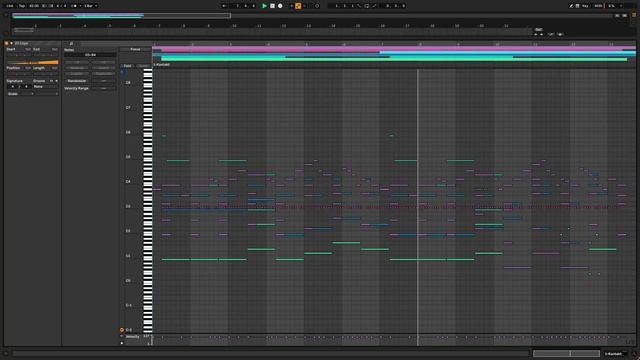Viewport: 640px width, 360px height.
Task: Adjust the Velocity Range field
Action: click(x=103, y=88)
